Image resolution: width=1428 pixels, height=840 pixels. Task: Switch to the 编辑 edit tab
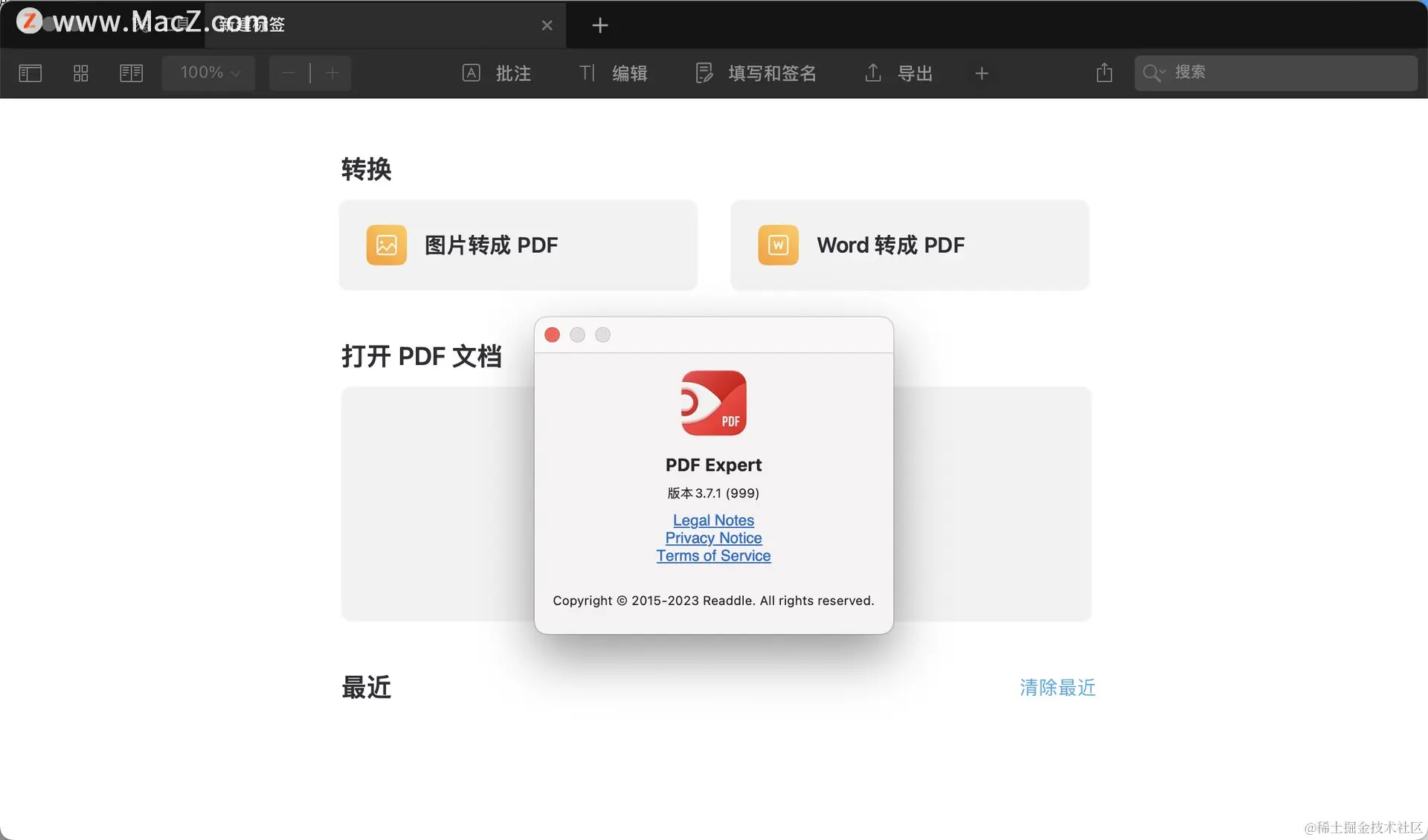point(613,73)
